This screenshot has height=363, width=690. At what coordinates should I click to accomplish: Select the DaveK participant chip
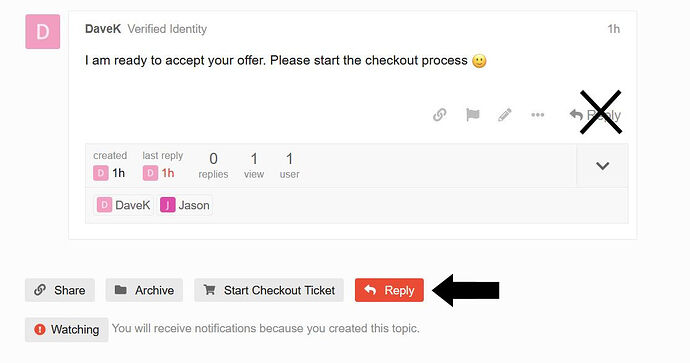click(124, 205)
